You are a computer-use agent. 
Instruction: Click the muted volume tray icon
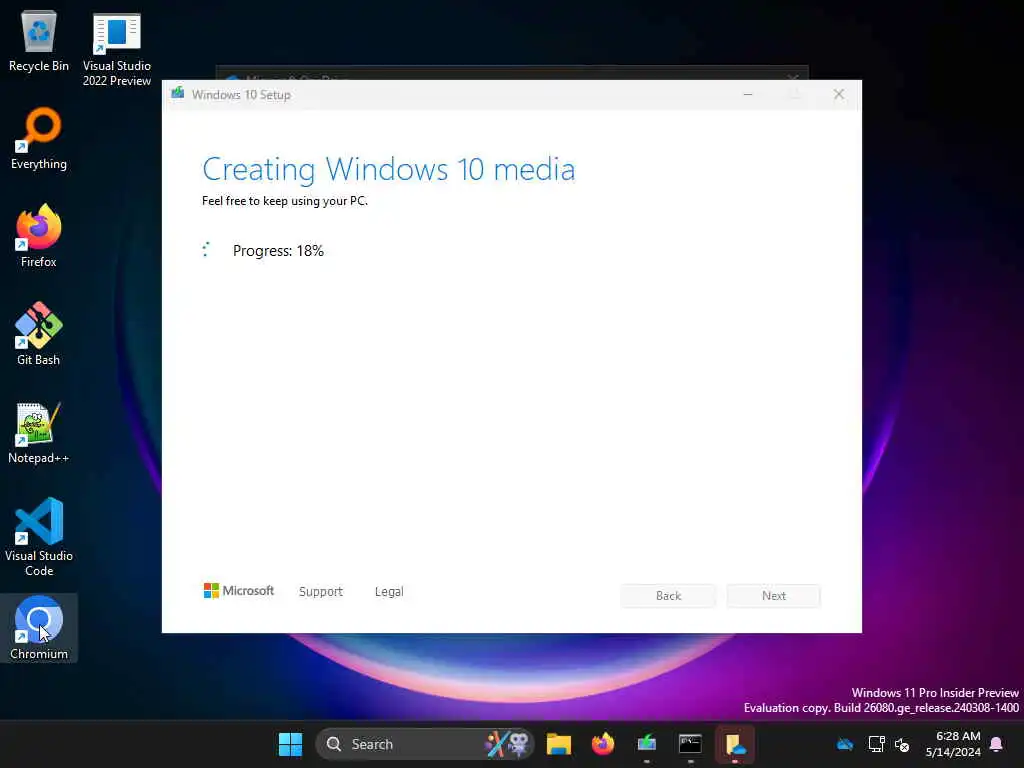click(903, 744)
